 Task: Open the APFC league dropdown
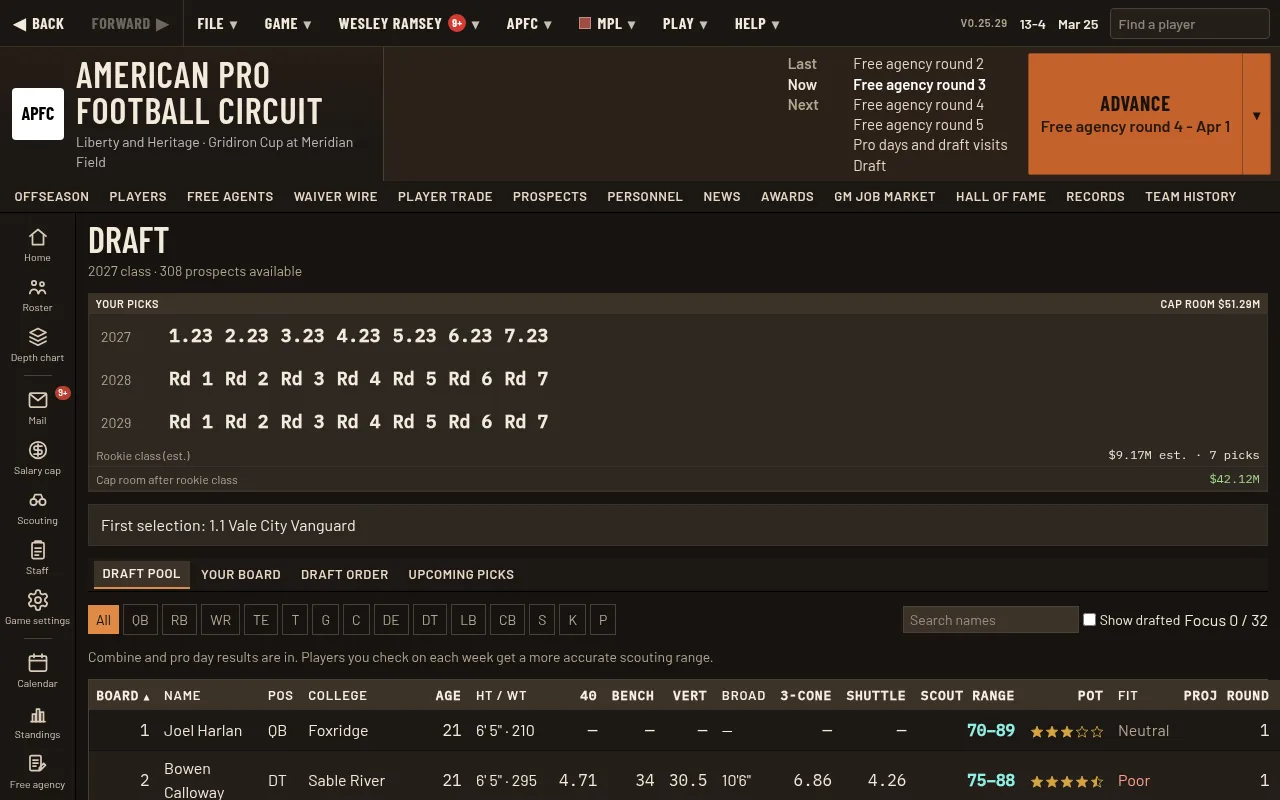click(x=529, y=23)
